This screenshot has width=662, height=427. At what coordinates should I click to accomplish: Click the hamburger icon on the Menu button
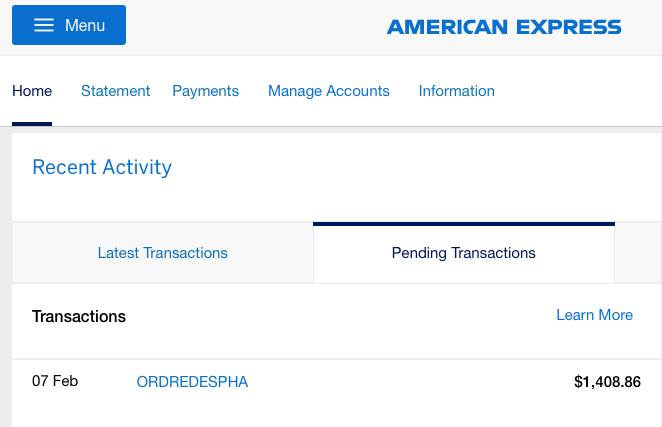[x=43, y=26]
